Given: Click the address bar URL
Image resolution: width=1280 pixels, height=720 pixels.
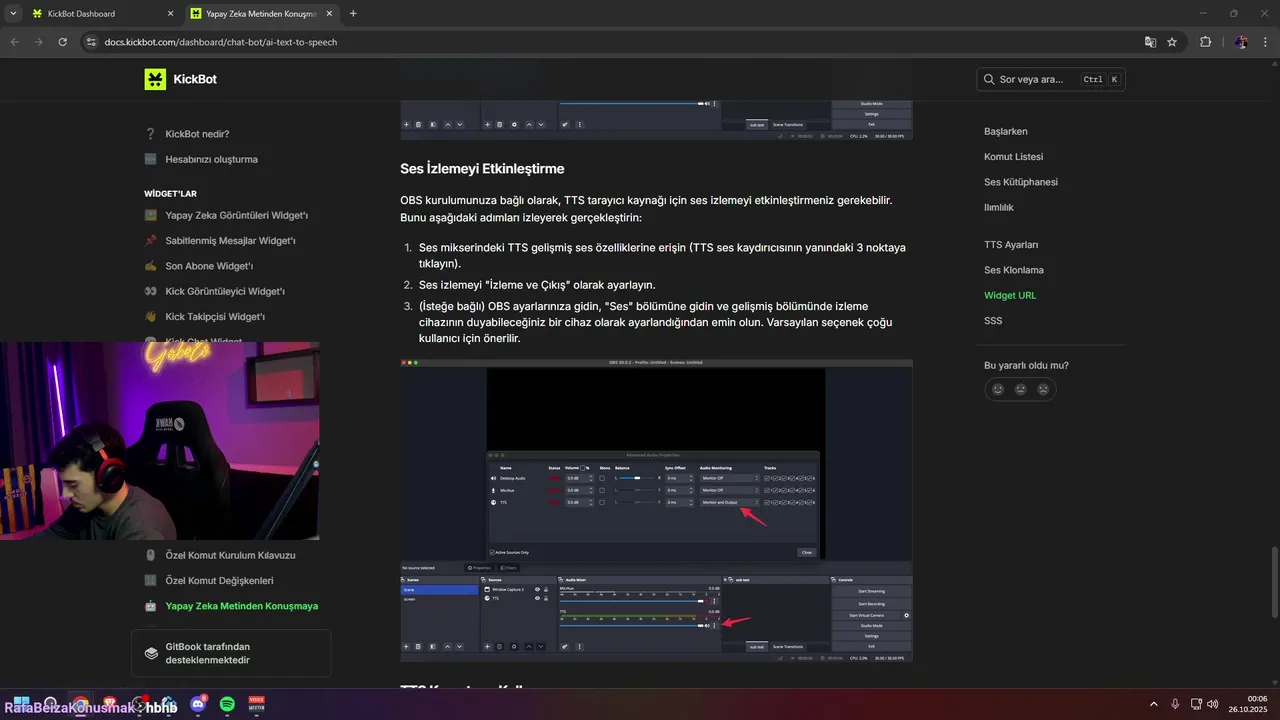Looking at the screenshot, I should click(221, 42).
